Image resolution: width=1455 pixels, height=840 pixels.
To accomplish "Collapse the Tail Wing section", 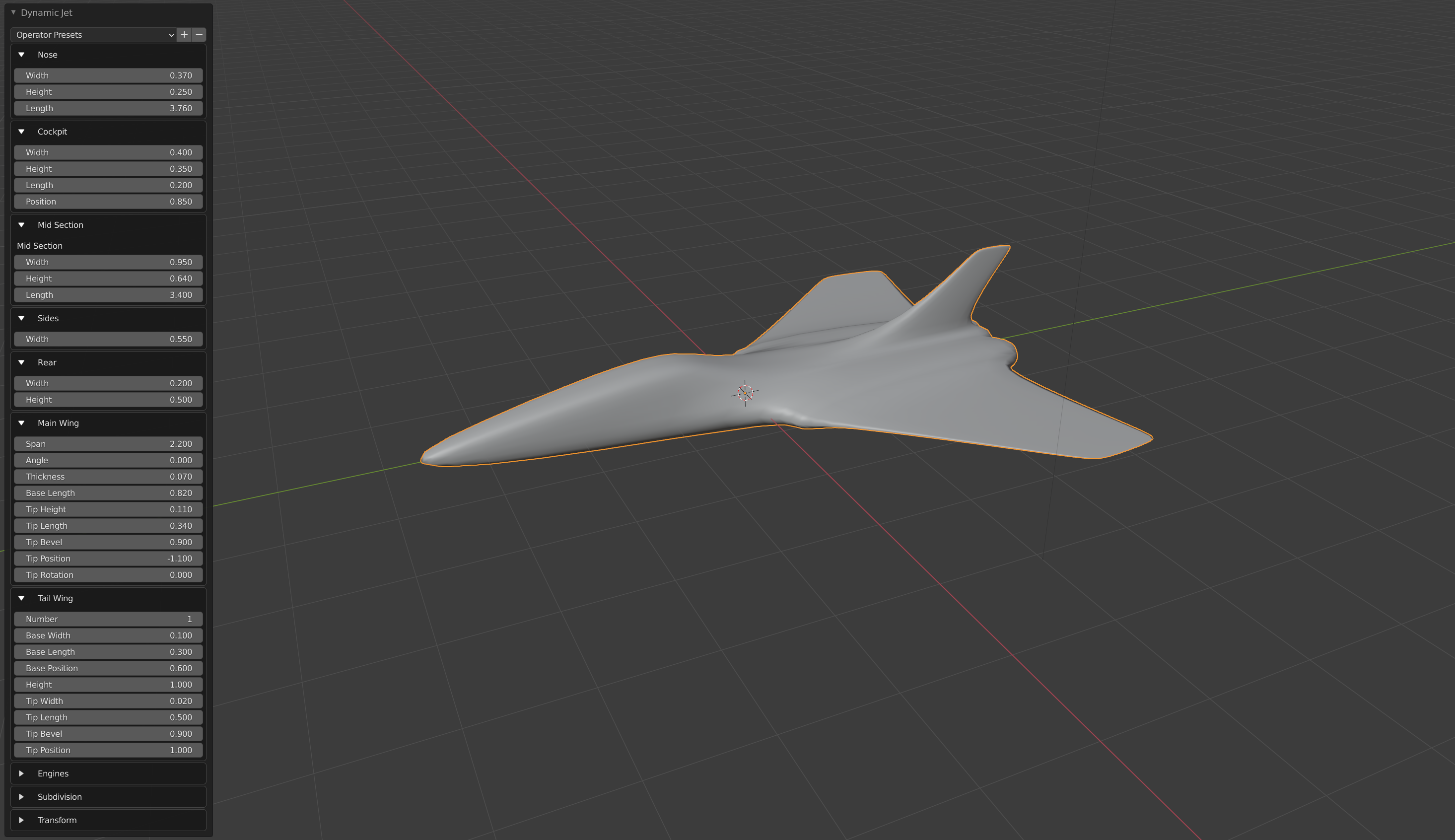I will tap(21, 598).
